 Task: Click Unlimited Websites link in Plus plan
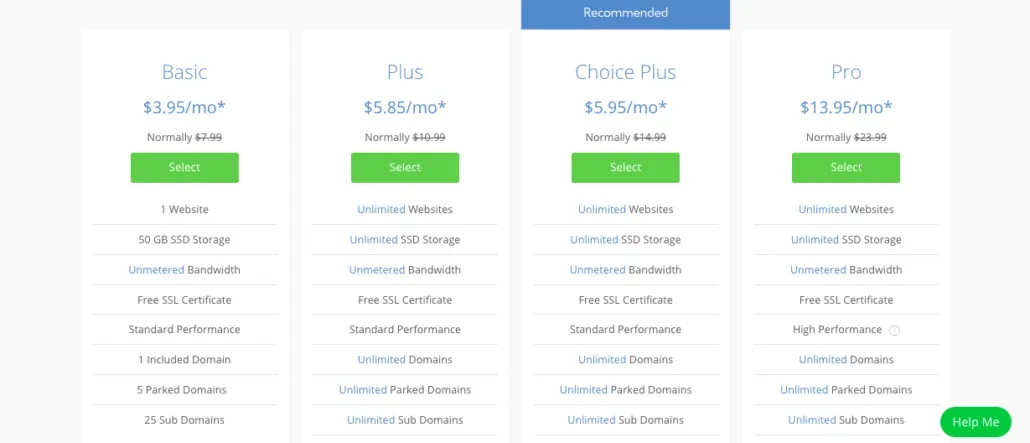pos(381,210)
